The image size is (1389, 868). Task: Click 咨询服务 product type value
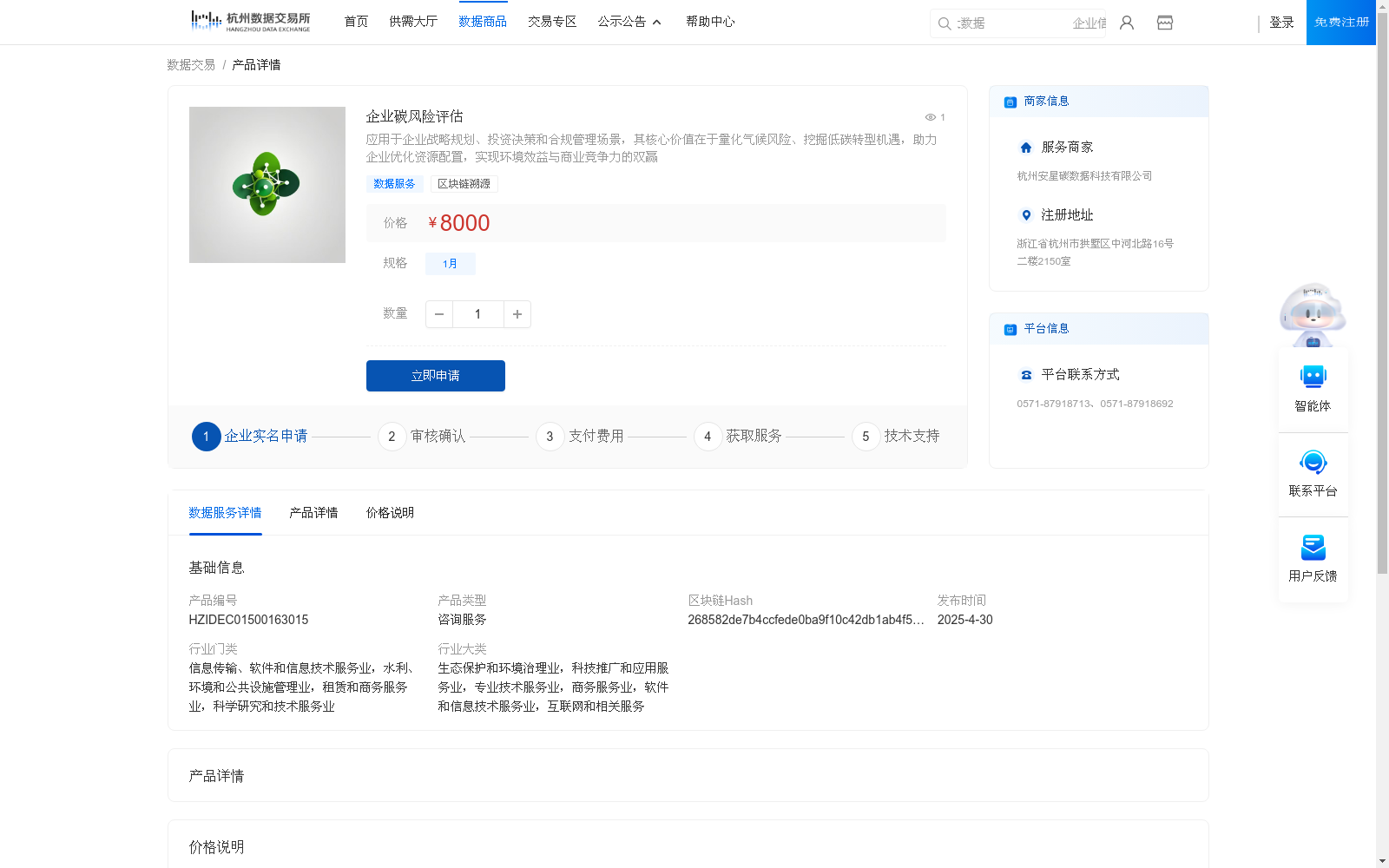(x=462, y=620)
